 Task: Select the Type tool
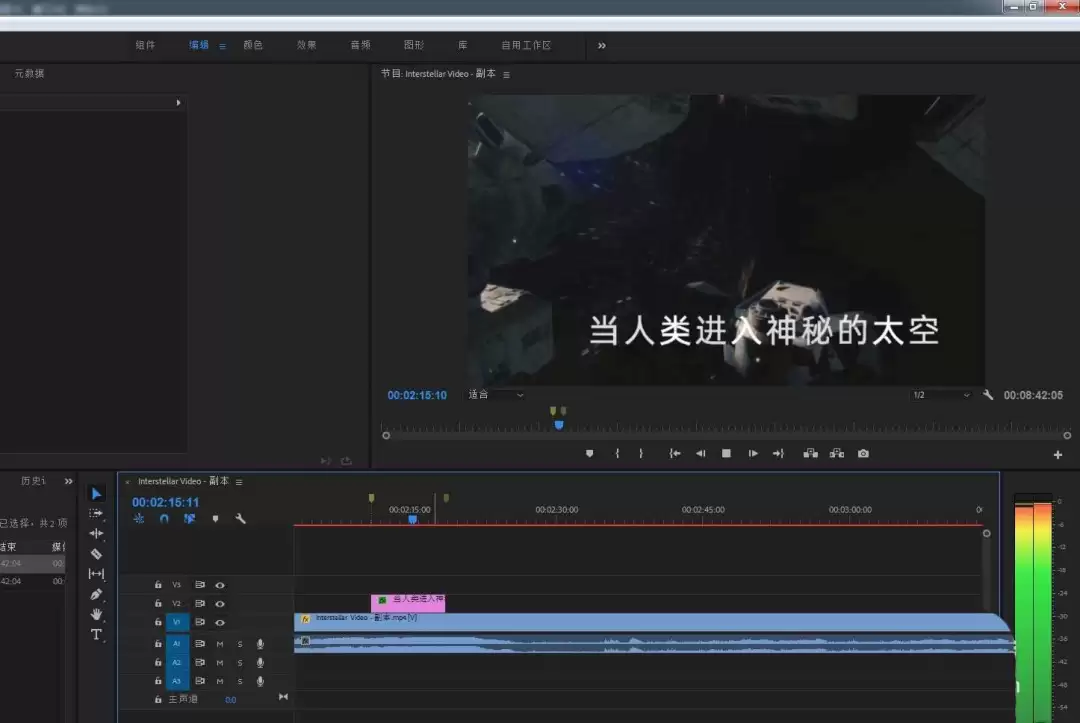(96, 634)
